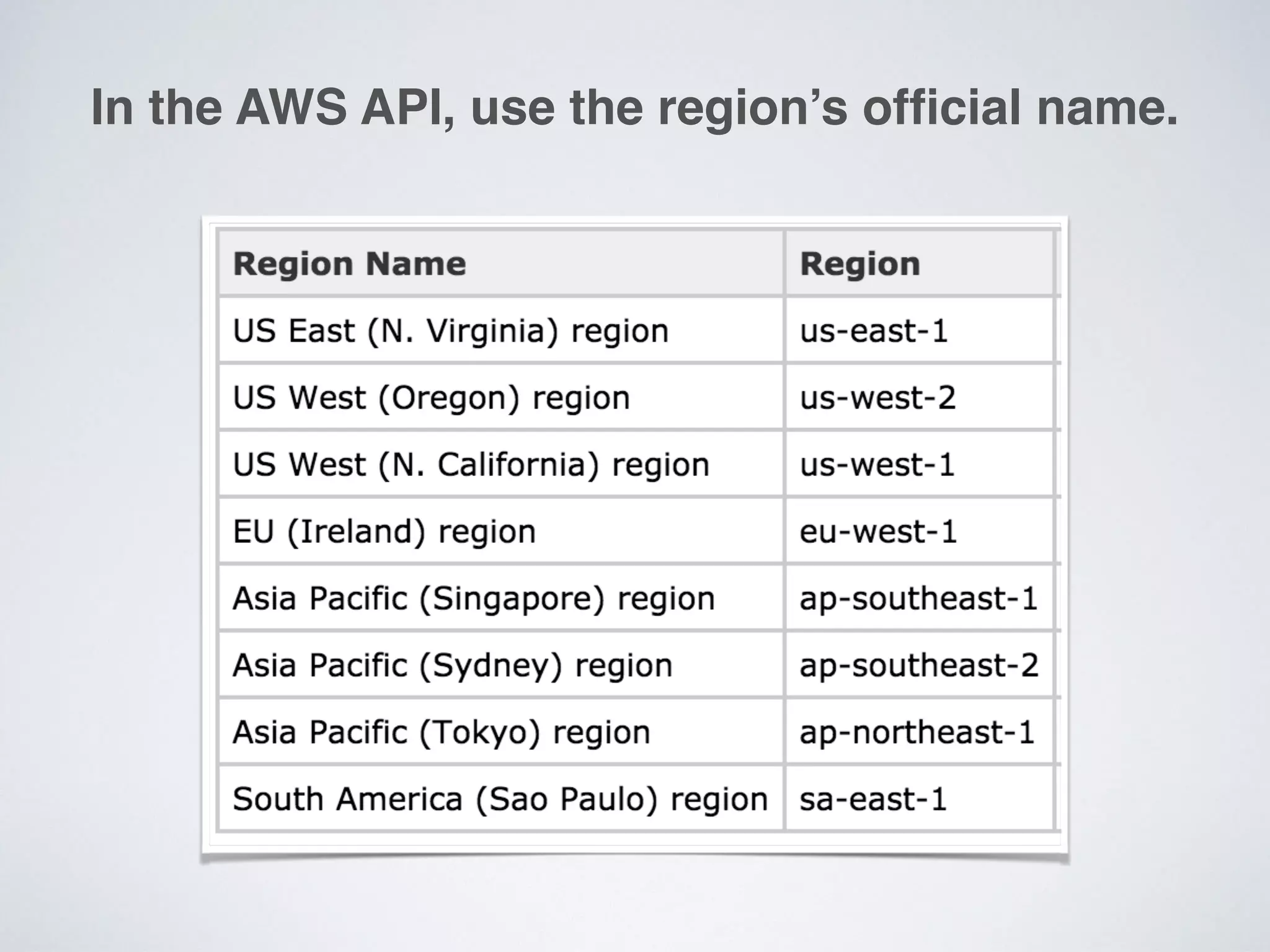The image size is (1270, 952).
Task: Select the EU (Ireland) region cell
Action: pos(384,531)
